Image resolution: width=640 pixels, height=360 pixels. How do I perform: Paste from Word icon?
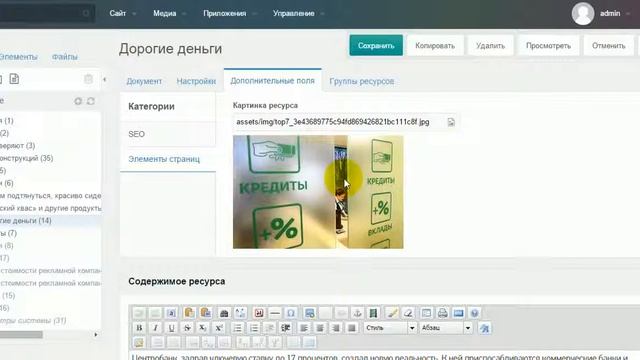click(x=206, y=313)
